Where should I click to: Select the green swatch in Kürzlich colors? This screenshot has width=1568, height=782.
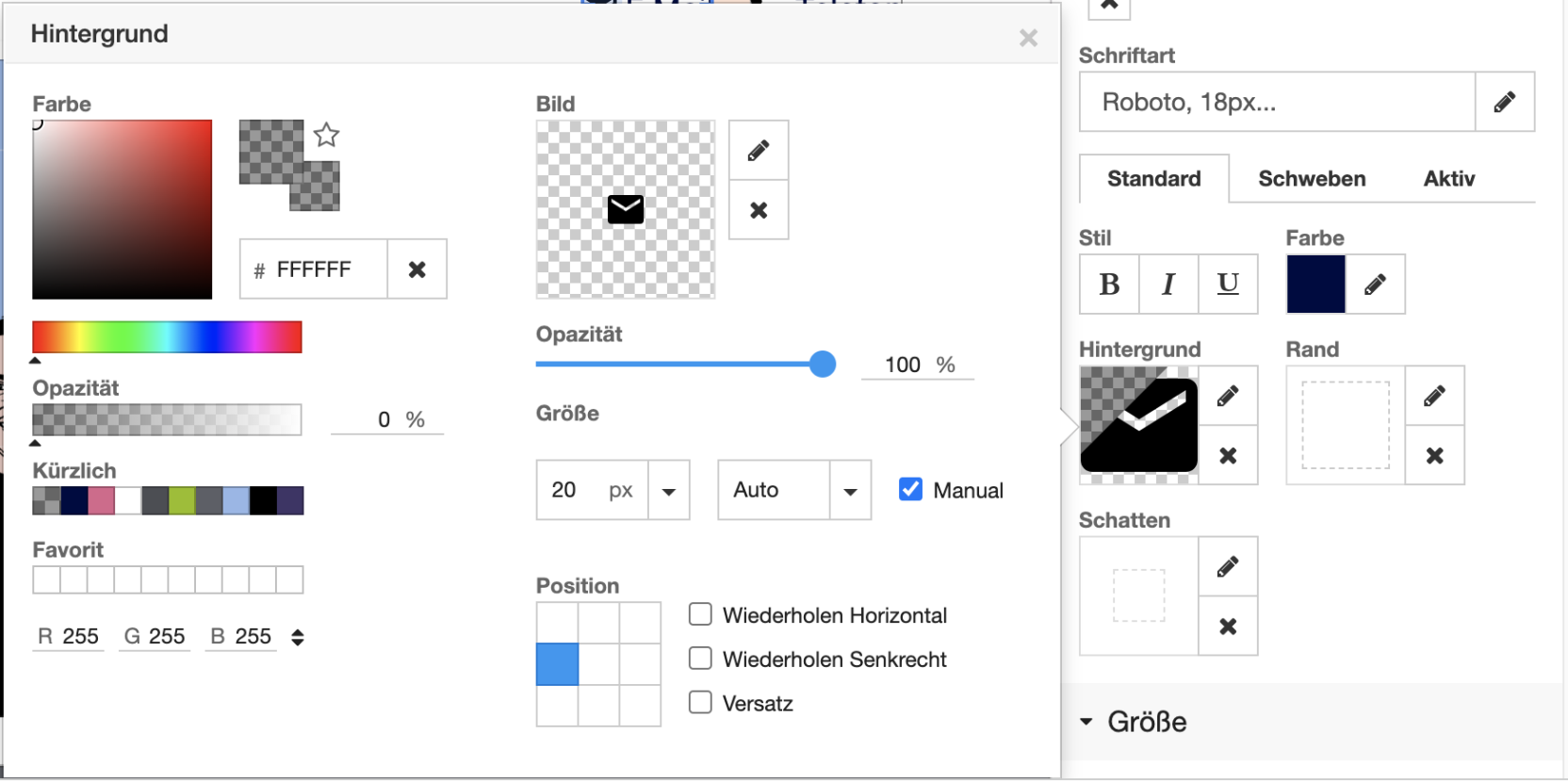pyautogui.click(x=182, y=501)
